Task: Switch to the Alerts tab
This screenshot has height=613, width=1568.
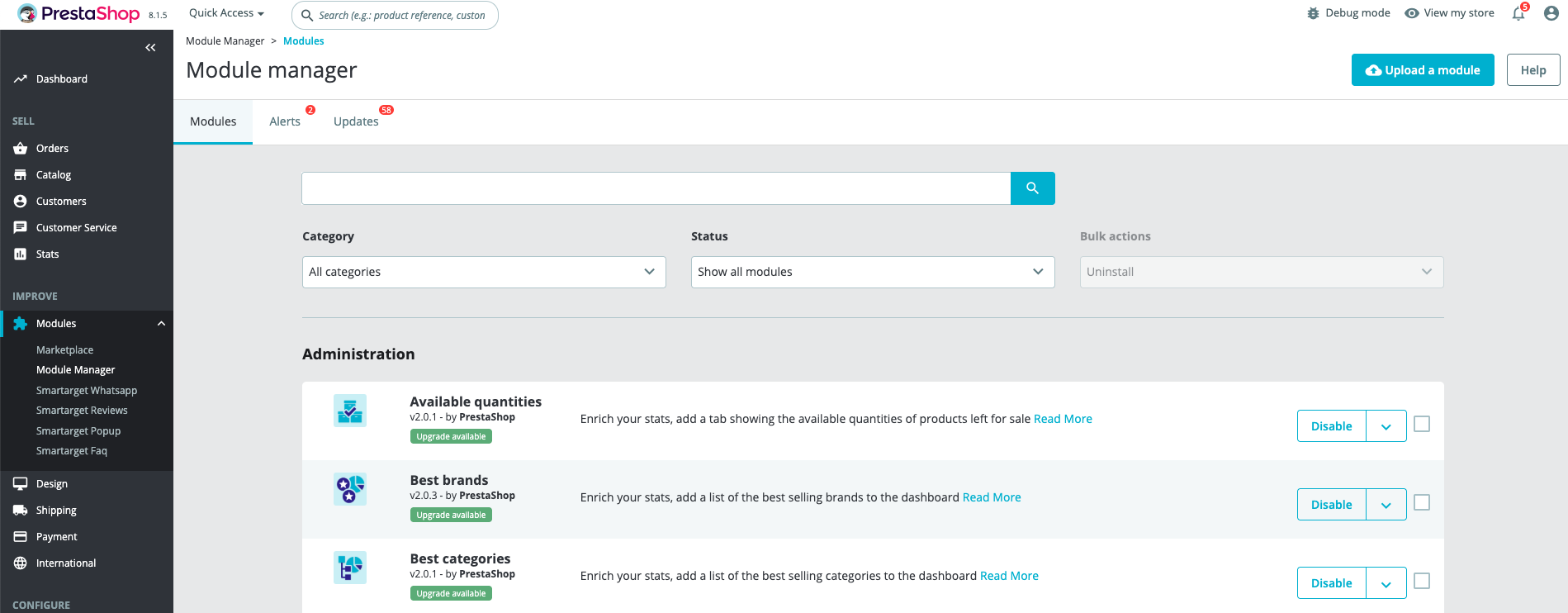Action: pos(285,121)
